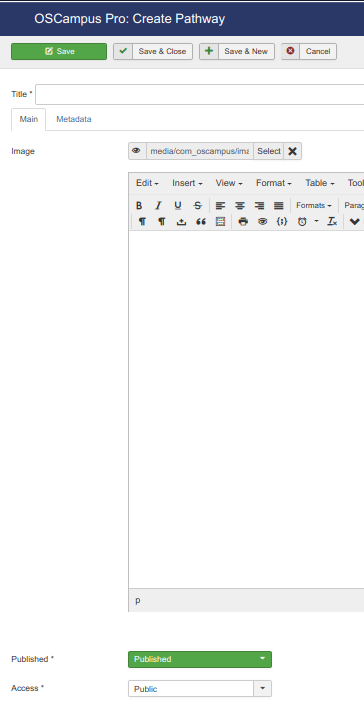Toggle bold formatting in the editor

coord(139,205)
